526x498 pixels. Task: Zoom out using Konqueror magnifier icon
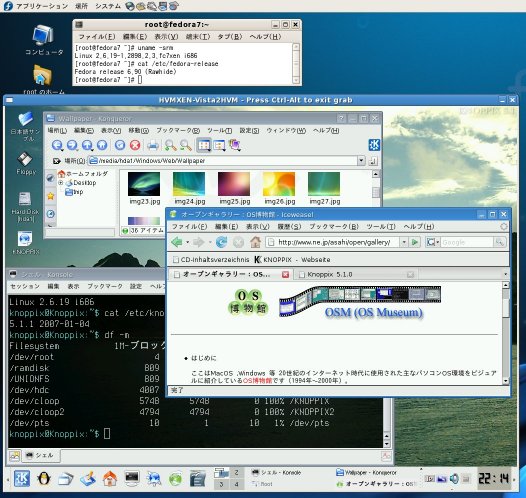coord(186,145)
